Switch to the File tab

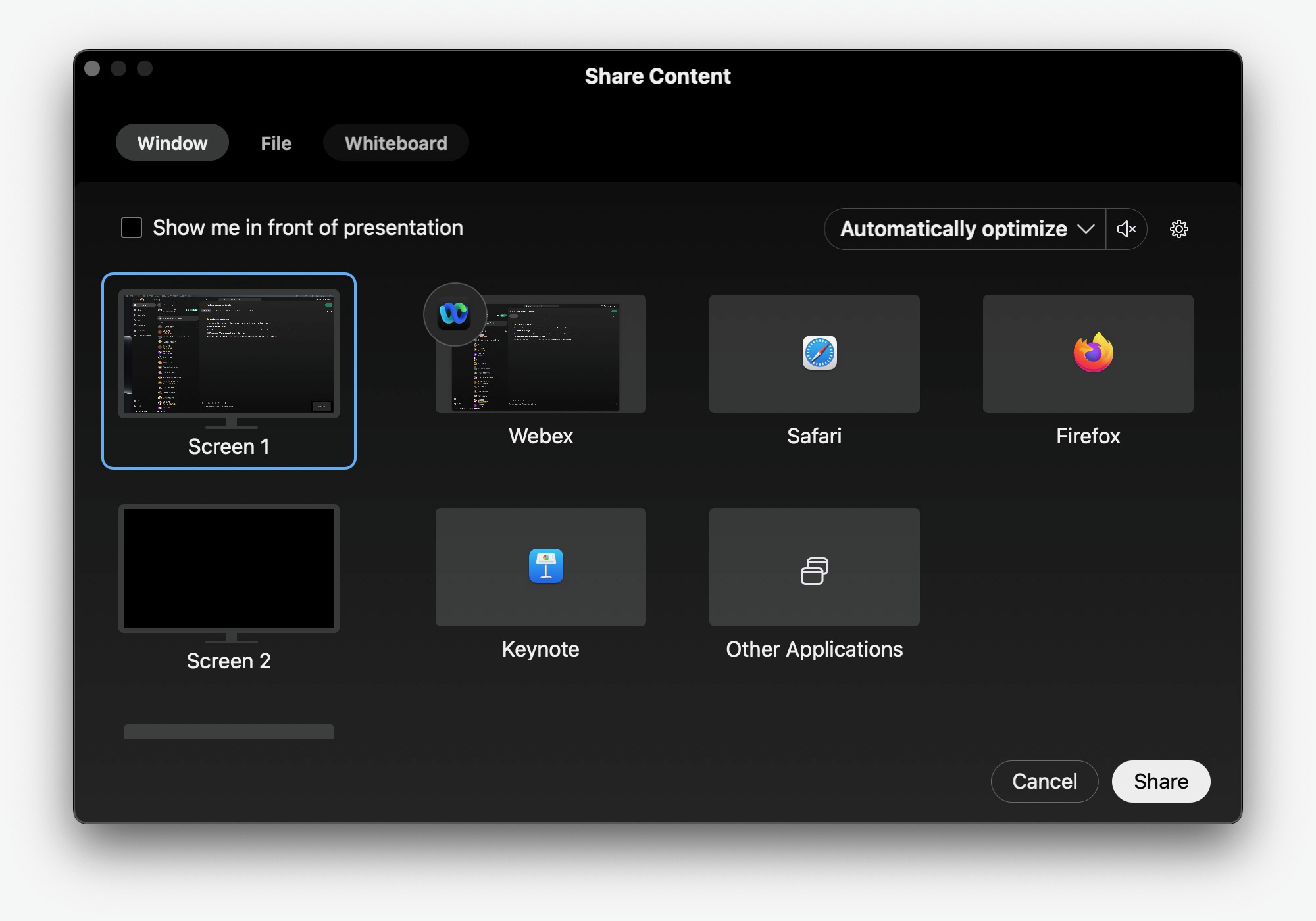pos(276,143)
